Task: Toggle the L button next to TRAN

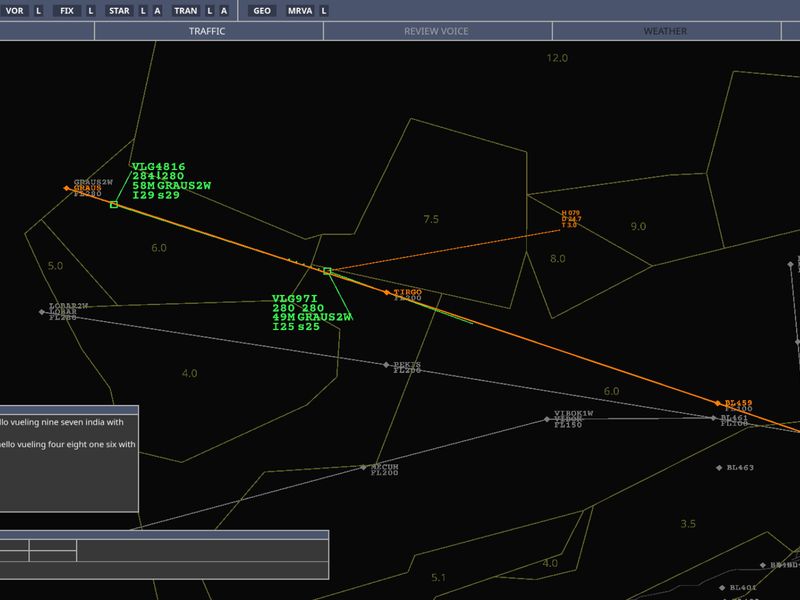Action: (210, 11)
